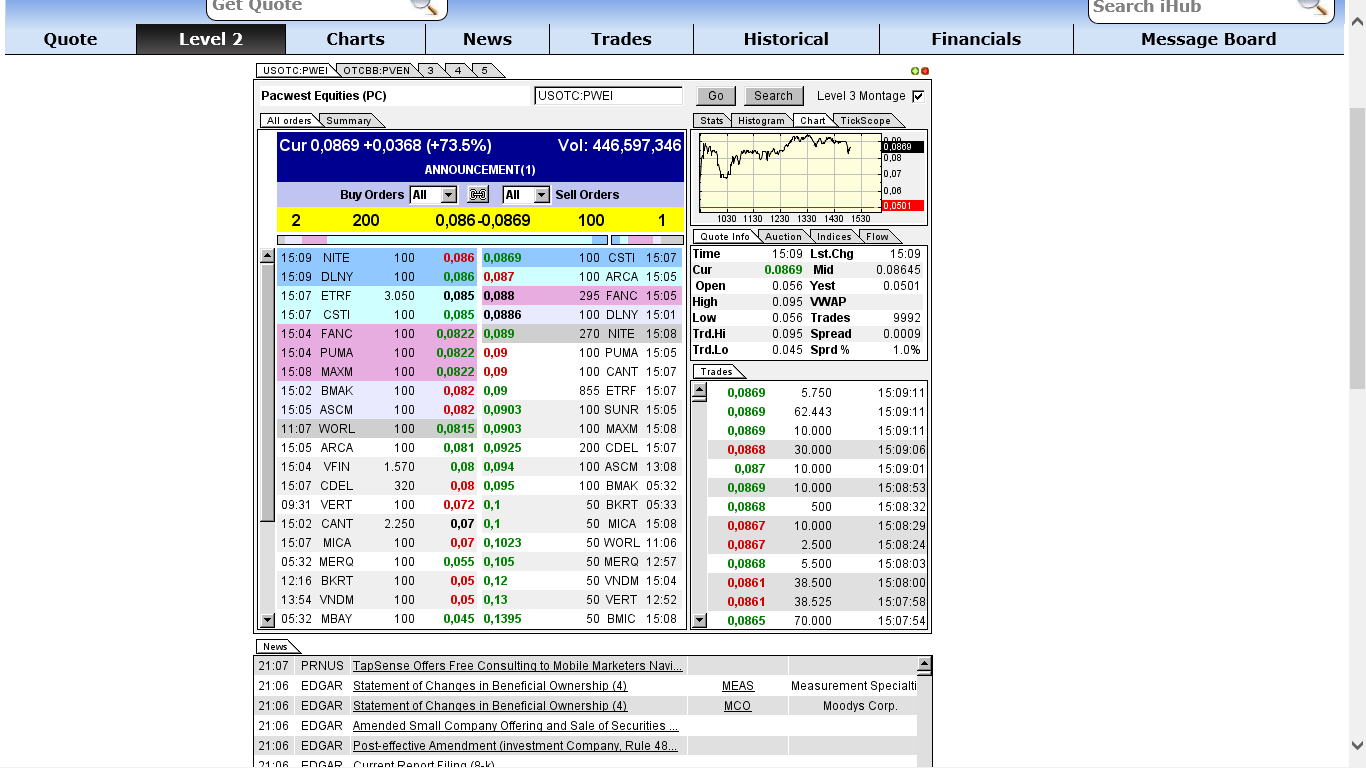Image resolution: width=1366 pixels, height=768 pixels.
Task: Select the USOTC:PWEI montage tab
Action: pos(295,71)
